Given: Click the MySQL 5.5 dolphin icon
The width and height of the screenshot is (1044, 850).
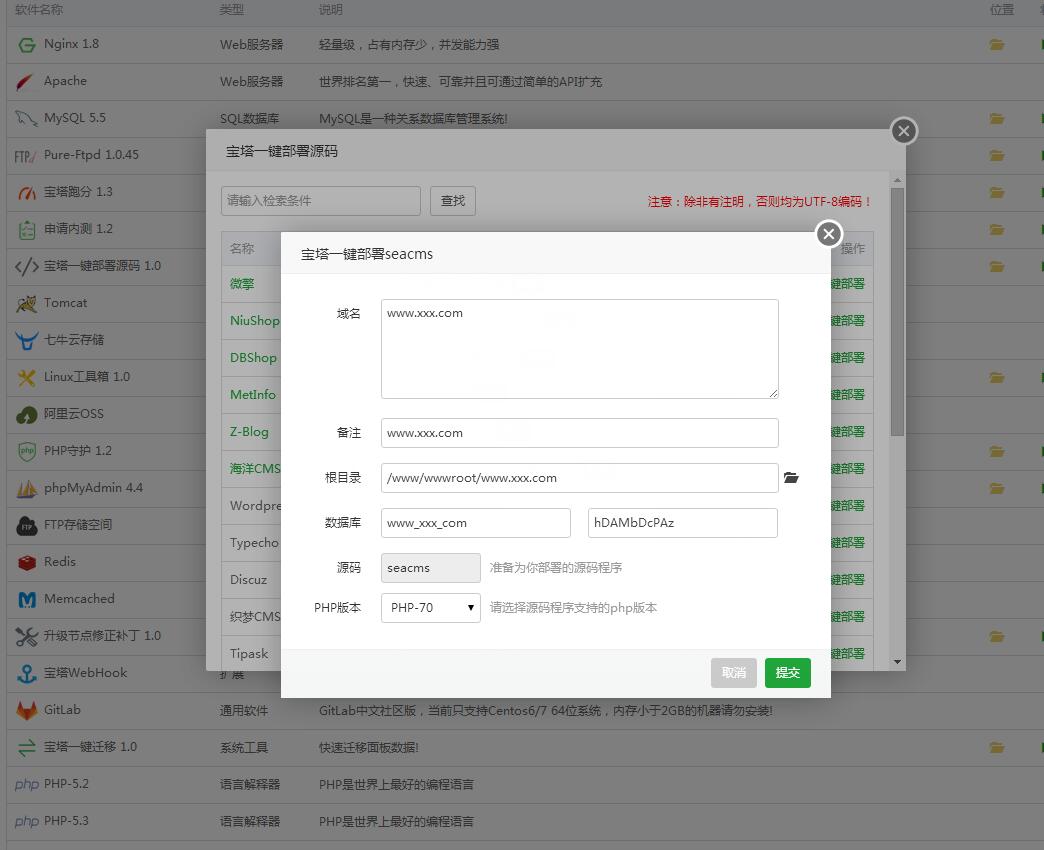Looking at the screenshot, I should pyautogui.click(x=26, y=118).
